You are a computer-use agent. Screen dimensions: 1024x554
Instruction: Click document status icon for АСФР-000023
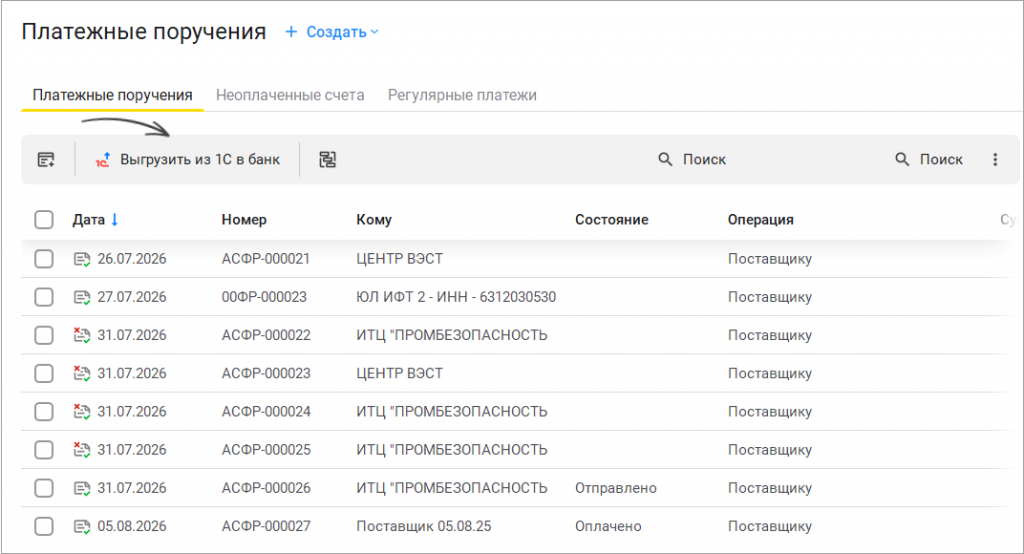coord(82,373)
